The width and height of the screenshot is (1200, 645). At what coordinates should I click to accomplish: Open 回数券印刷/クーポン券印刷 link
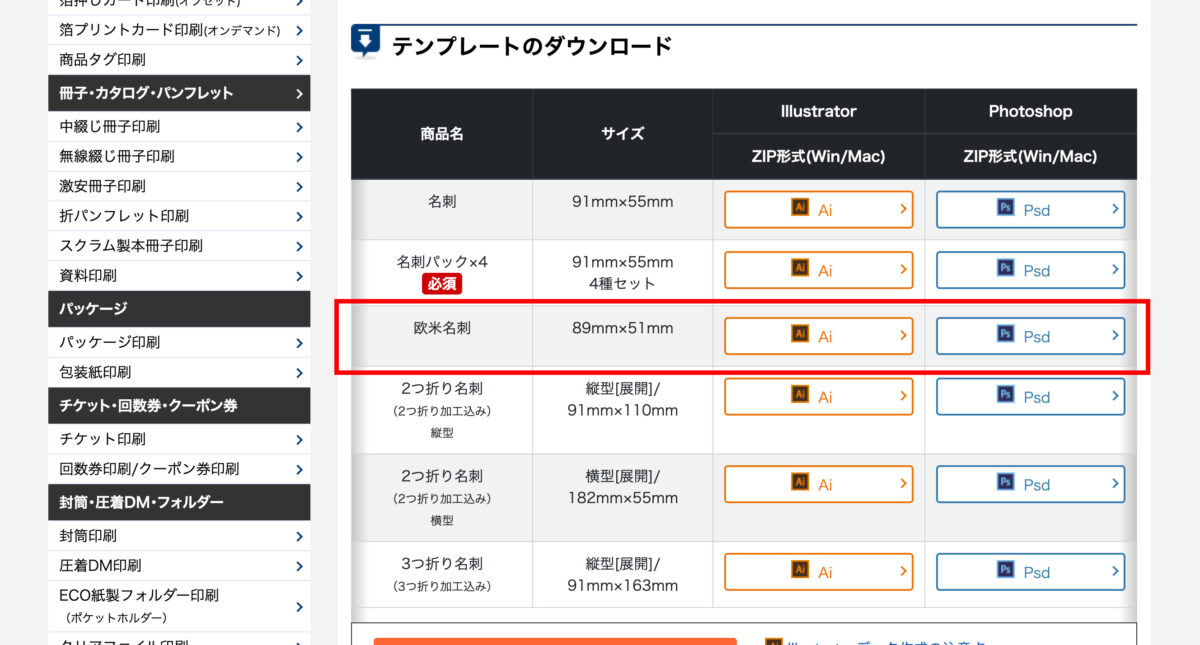pos(149,469)
